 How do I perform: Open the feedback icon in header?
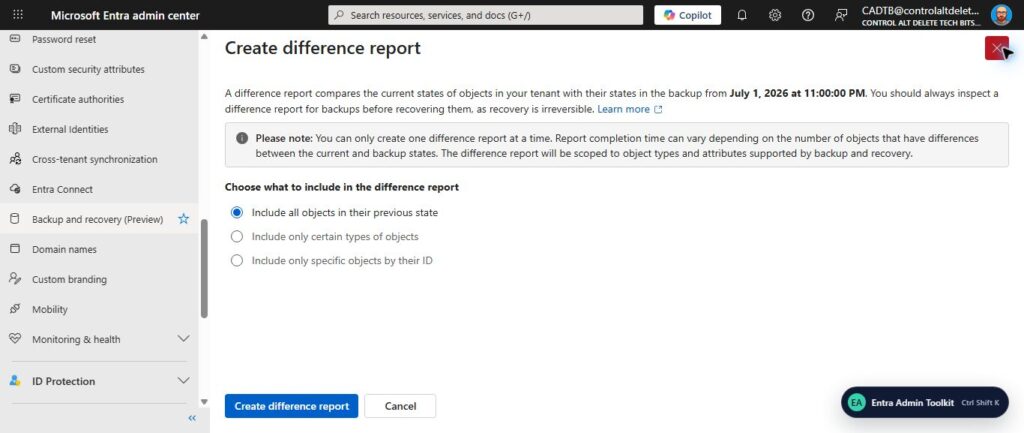tap(841, 15)
